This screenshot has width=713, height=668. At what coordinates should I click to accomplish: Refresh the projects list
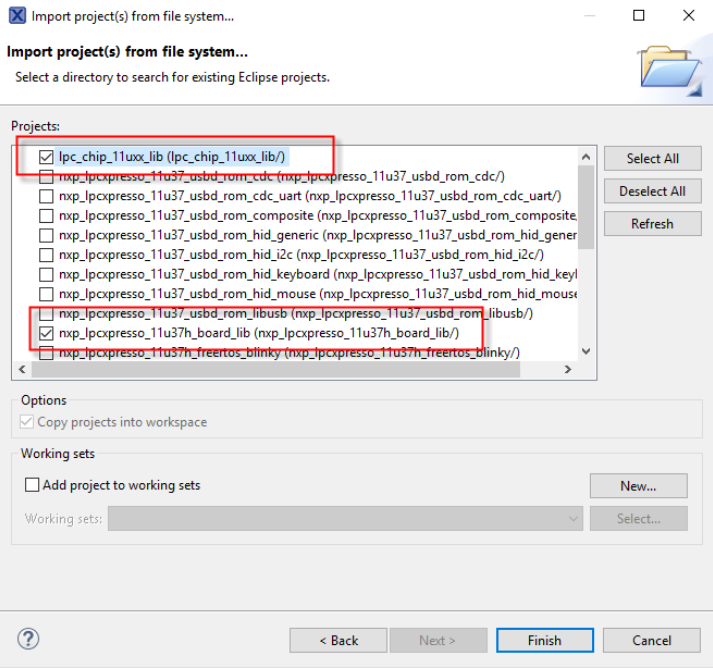click(x=653, y=224)
